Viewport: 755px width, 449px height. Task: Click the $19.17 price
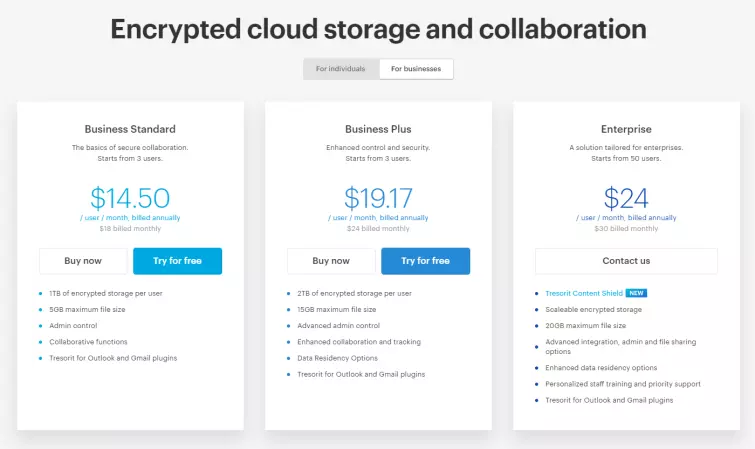(x=378, y=197)
